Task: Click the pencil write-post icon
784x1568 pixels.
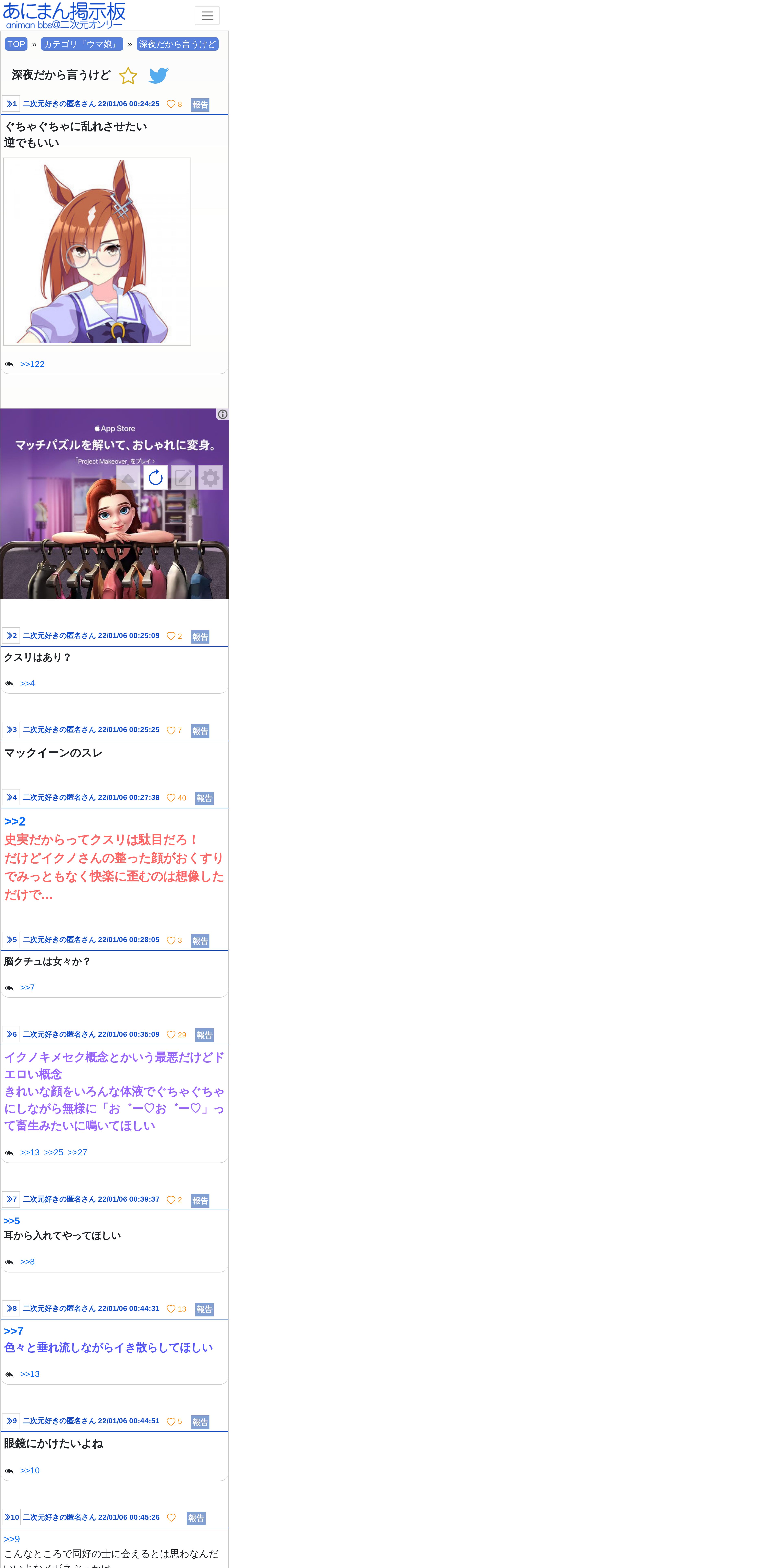Action: pyautogui.click(x=183, y=478)
